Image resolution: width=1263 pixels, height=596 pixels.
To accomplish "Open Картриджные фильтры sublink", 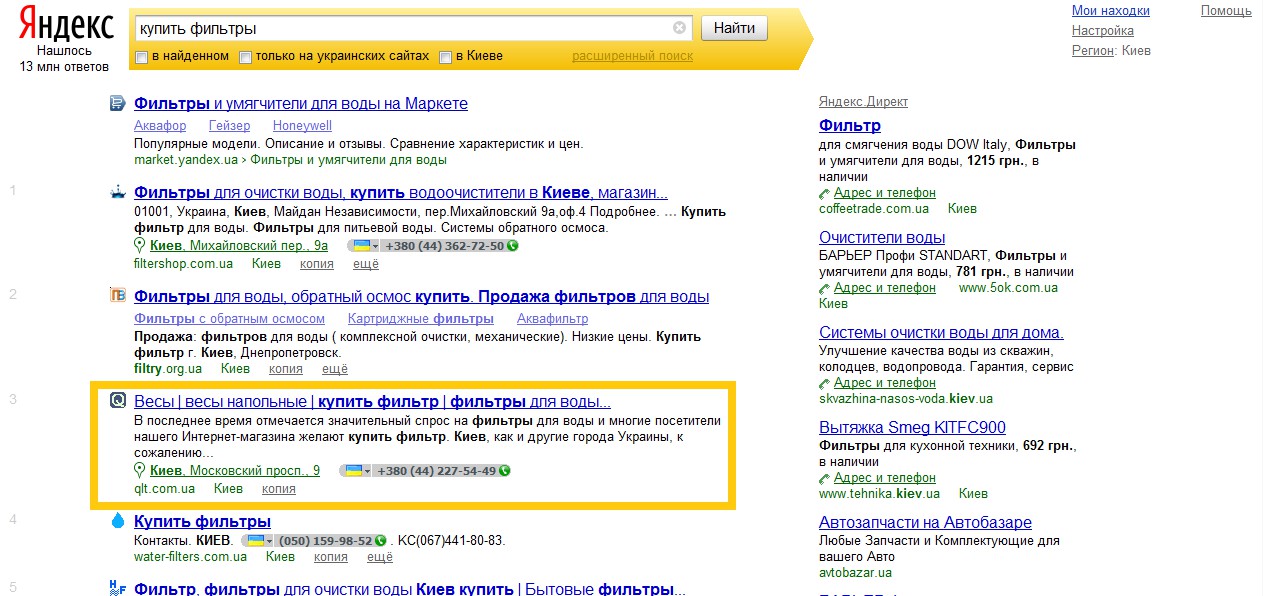I will (x=421, y=319).
